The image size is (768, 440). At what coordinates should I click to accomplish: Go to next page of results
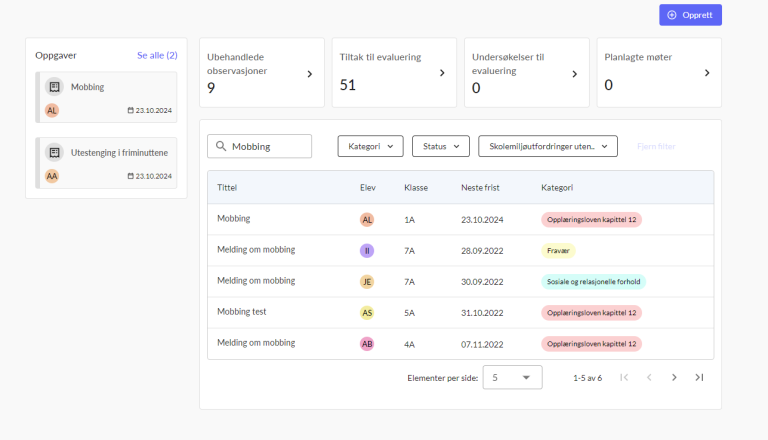(674, 377)
